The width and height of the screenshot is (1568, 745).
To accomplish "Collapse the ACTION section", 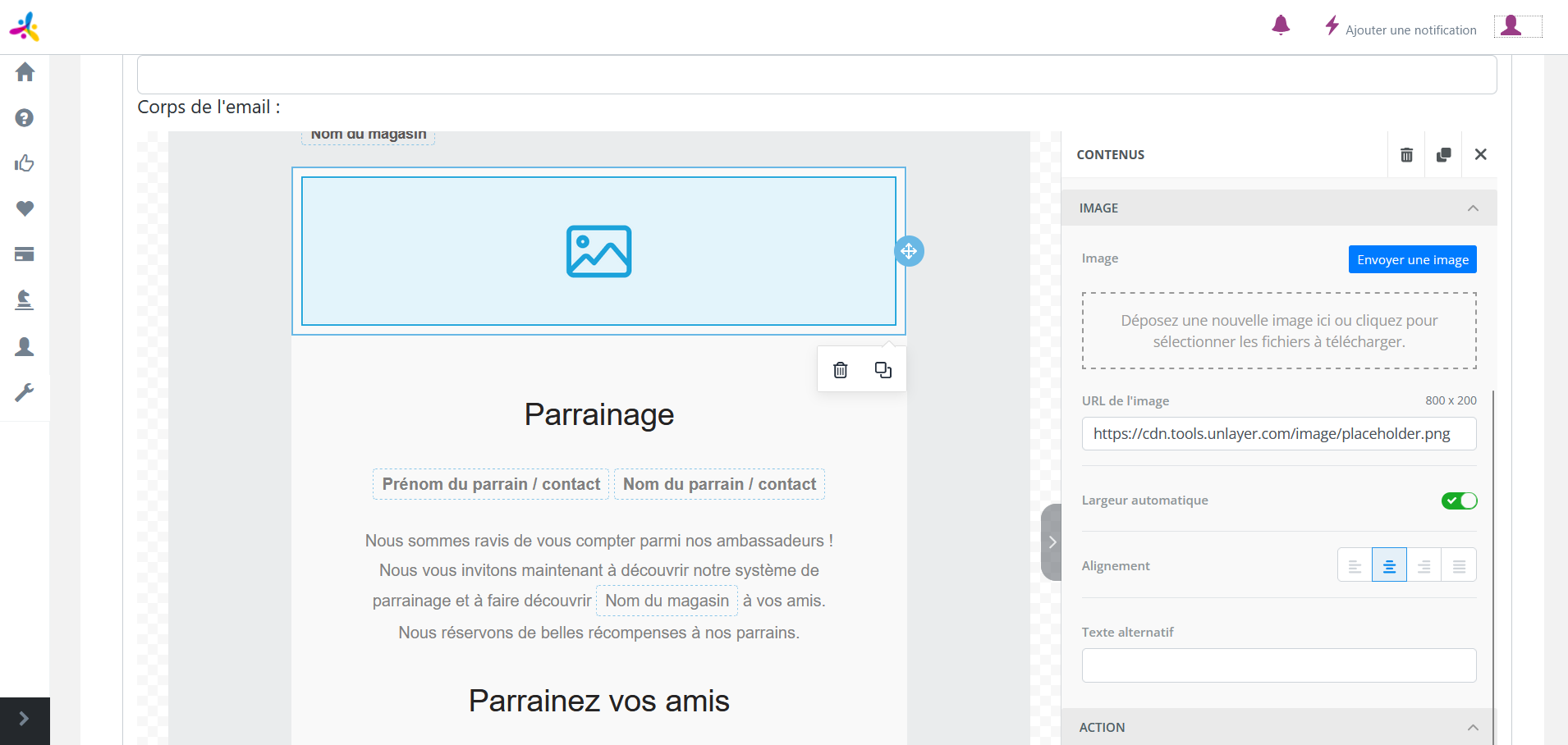I will [1473, 728].
